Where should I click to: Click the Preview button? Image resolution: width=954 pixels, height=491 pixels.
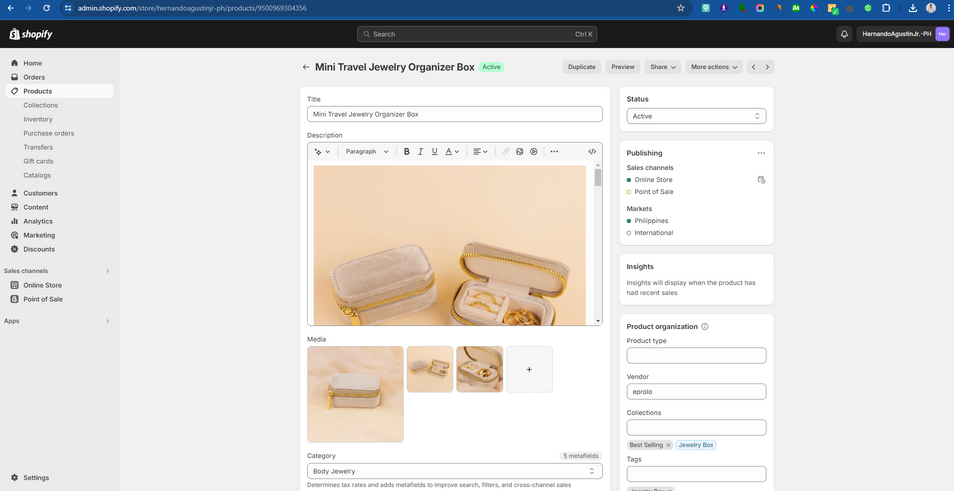click(x=622, y=67)
